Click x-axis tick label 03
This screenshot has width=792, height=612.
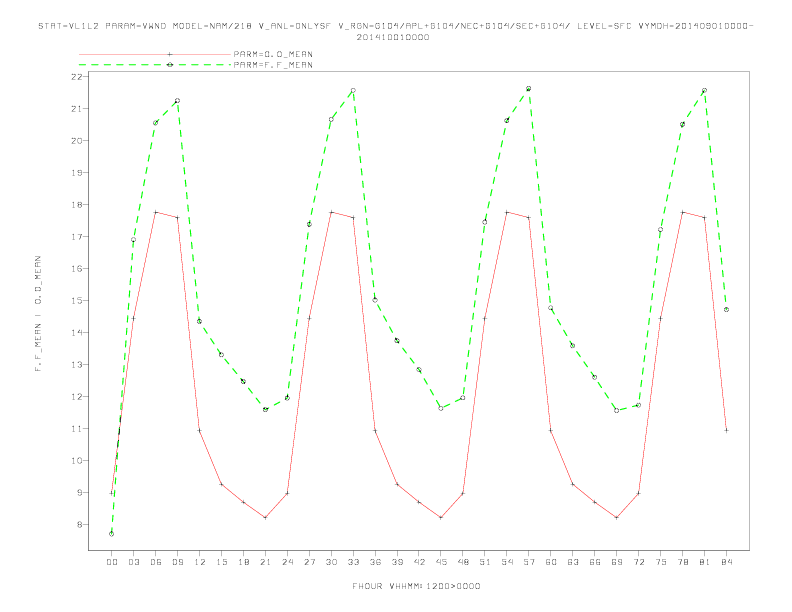tap(133, 562)
